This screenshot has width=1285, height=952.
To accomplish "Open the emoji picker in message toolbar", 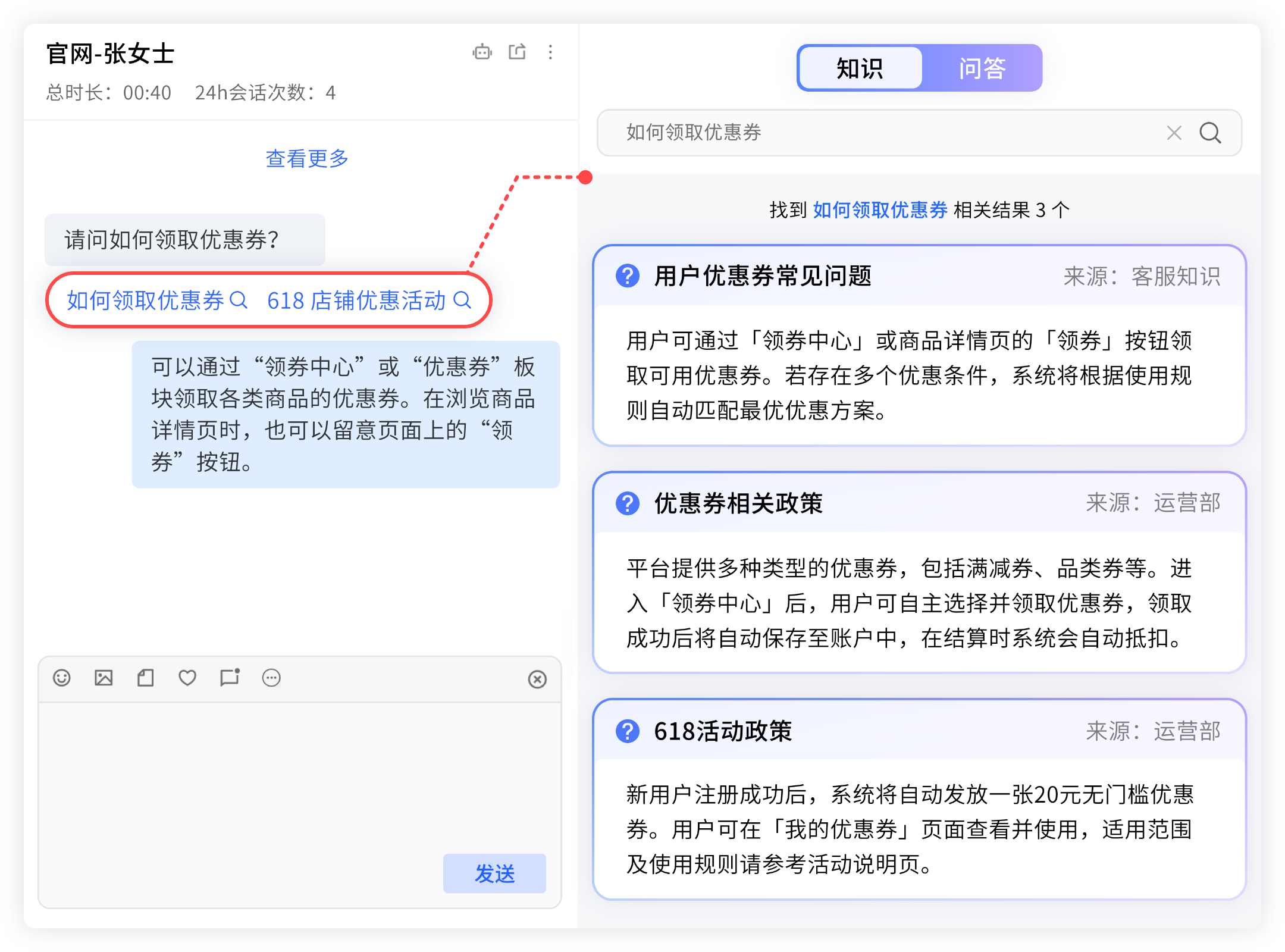I will [x=62, y=678].
